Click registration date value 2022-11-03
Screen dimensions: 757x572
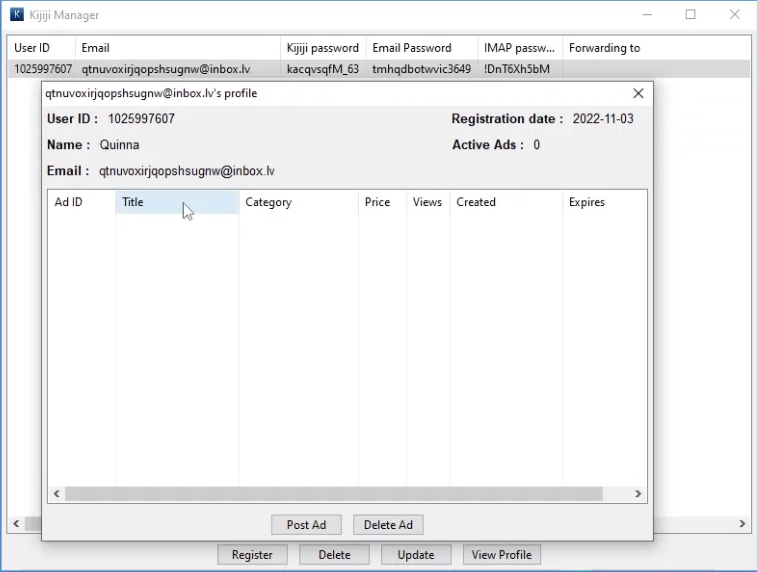pyautogui.click(x=603, y=119)
